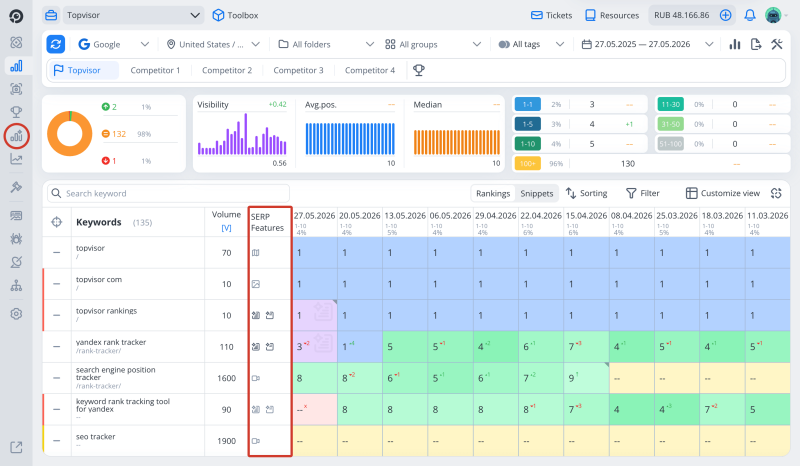Click volume value 1600
The height and width of the screenshot is (466, 800).
click(227, 378)
